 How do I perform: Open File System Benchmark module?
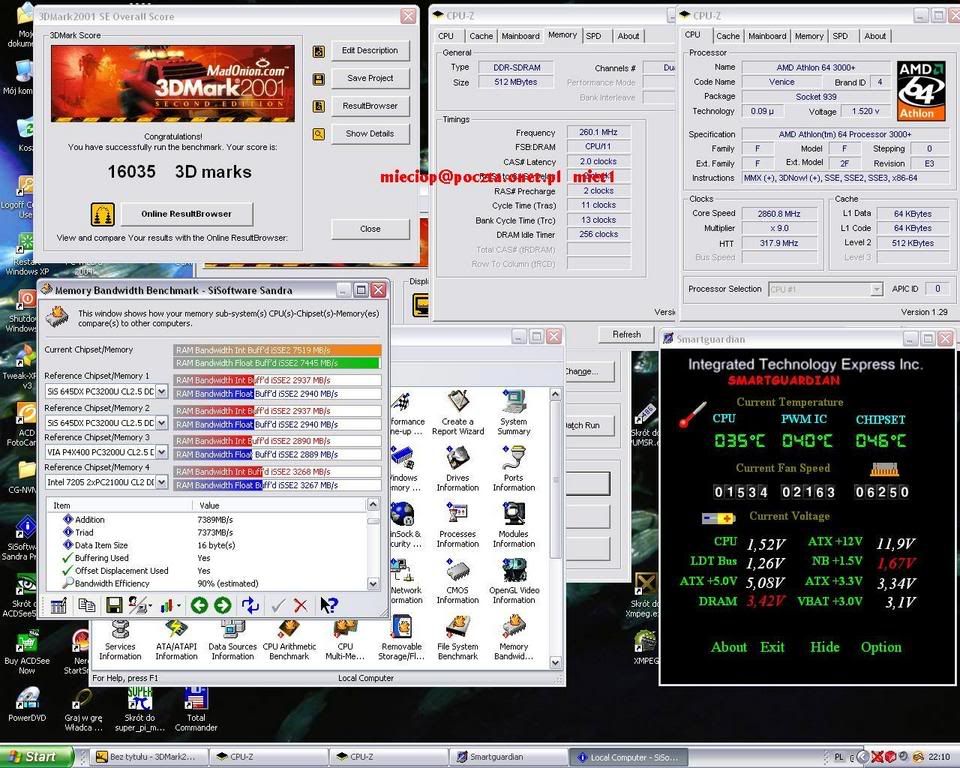(458, 640)
